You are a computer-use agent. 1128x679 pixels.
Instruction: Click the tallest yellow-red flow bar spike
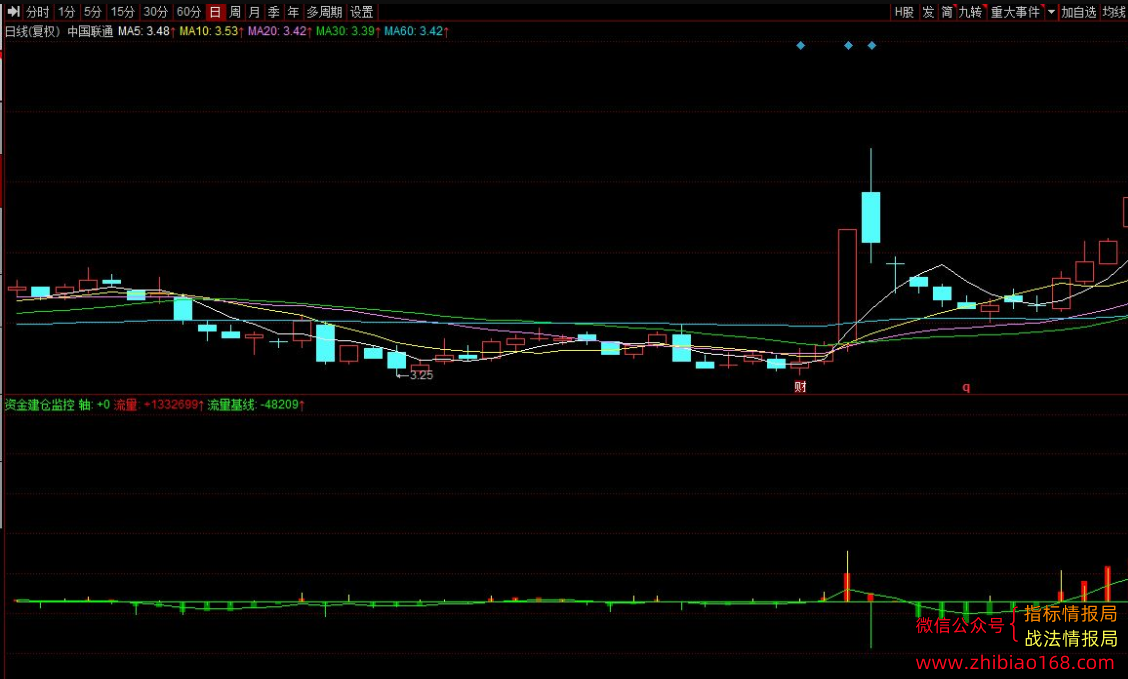click(847, 576)
